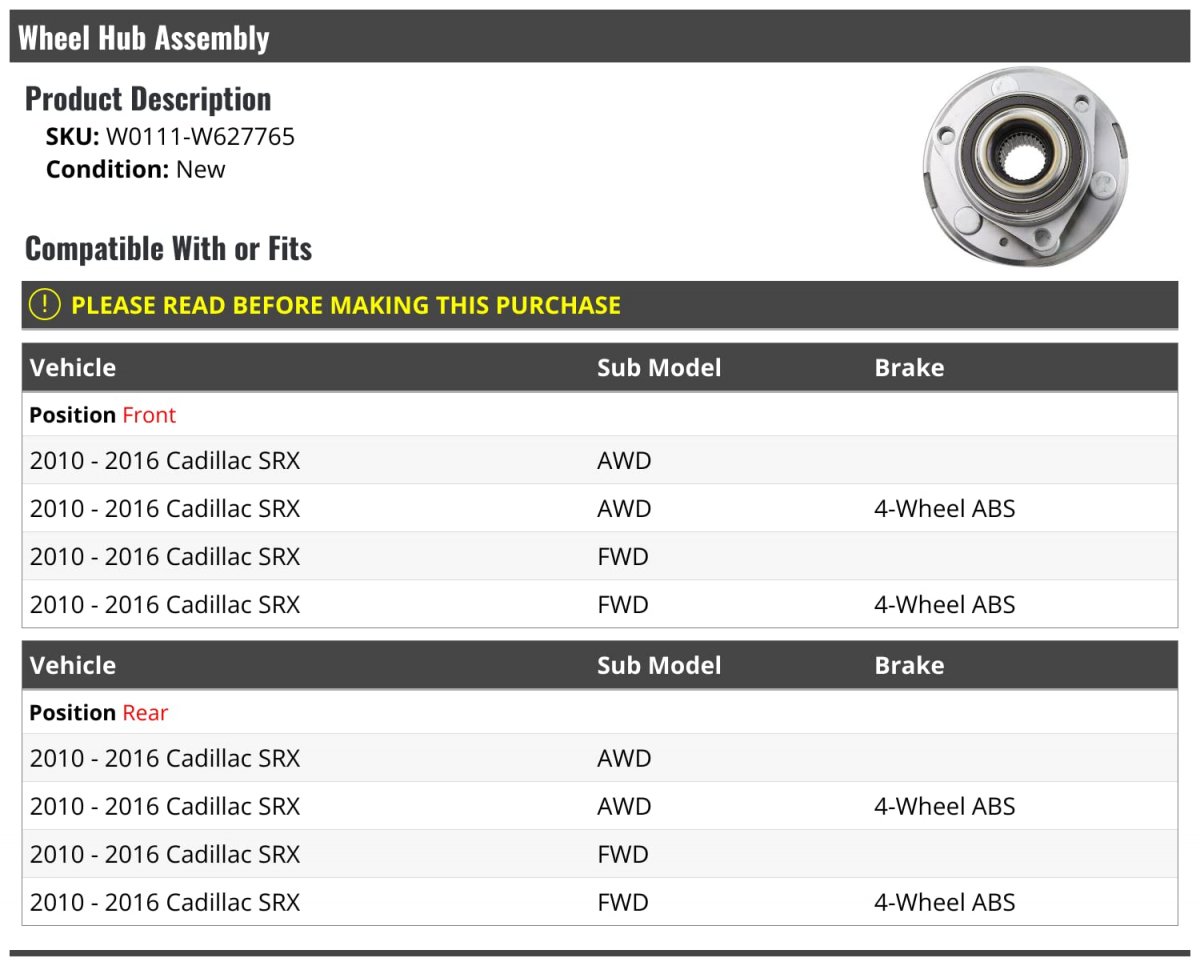Click the warning exclamation circle icon
Viewport: 1200px width, 966px height.
pos(45,305)
